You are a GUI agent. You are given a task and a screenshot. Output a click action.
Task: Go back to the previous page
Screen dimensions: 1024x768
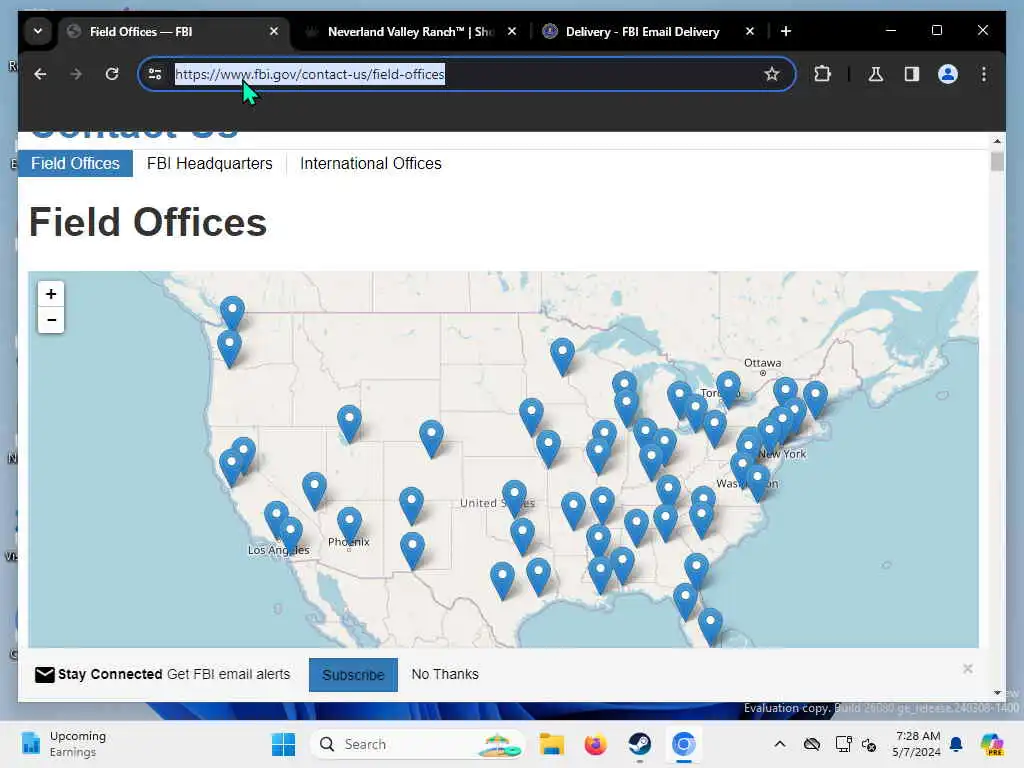coord(40,74)
